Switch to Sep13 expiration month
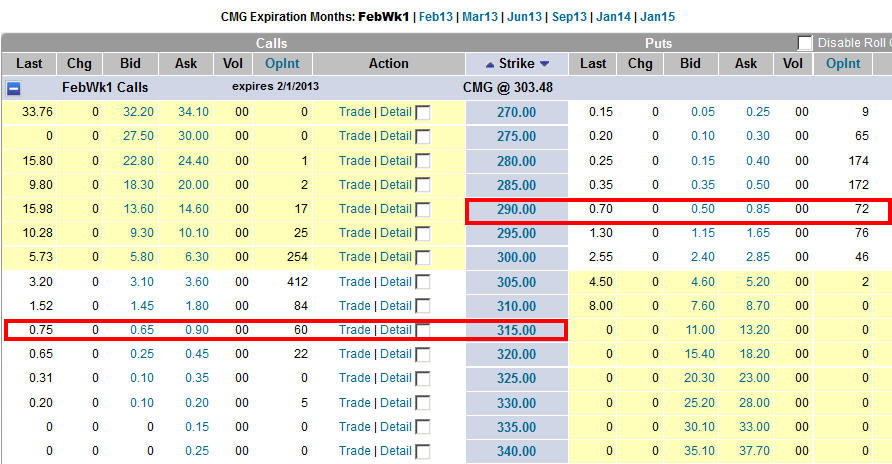Image resolution: width=892 pixels, height=464 pixels. coord(569,16)
